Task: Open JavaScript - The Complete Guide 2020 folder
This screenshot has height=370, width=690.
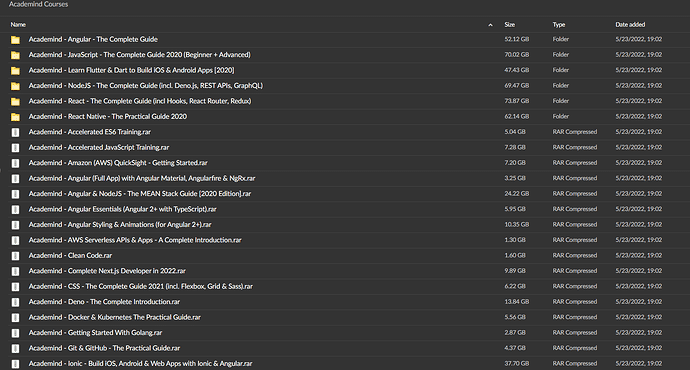Action: pyautogui.click(x=139, y=55)
